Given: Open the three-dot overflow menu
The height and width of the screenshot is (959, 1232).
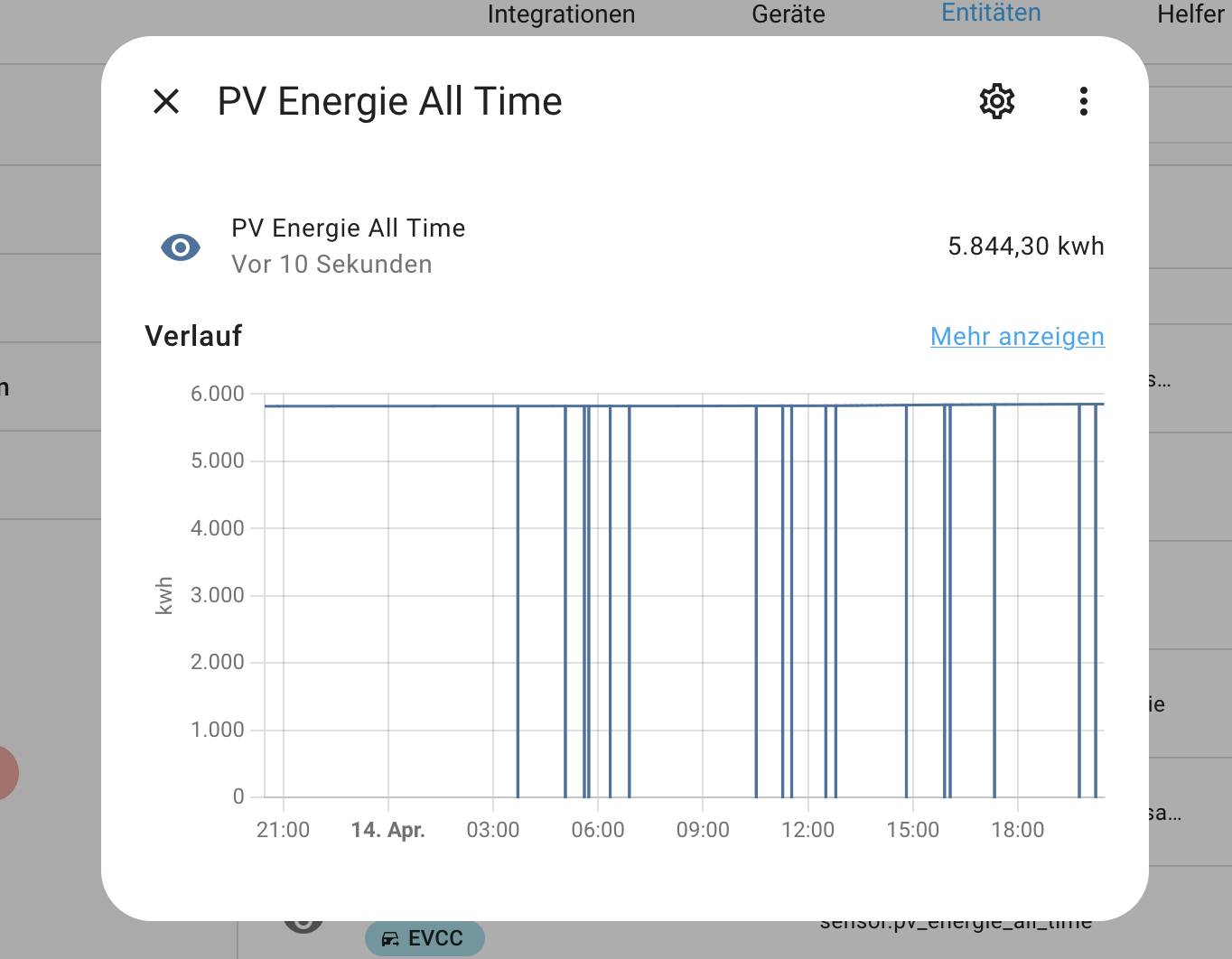Looking at the screenshot, I should point(1083,101).
